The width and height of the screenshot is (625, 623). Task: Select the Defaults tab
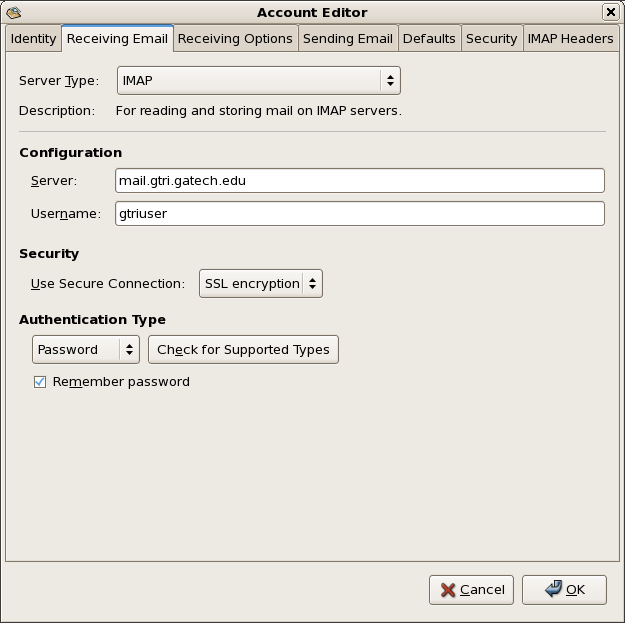point(429,39)
